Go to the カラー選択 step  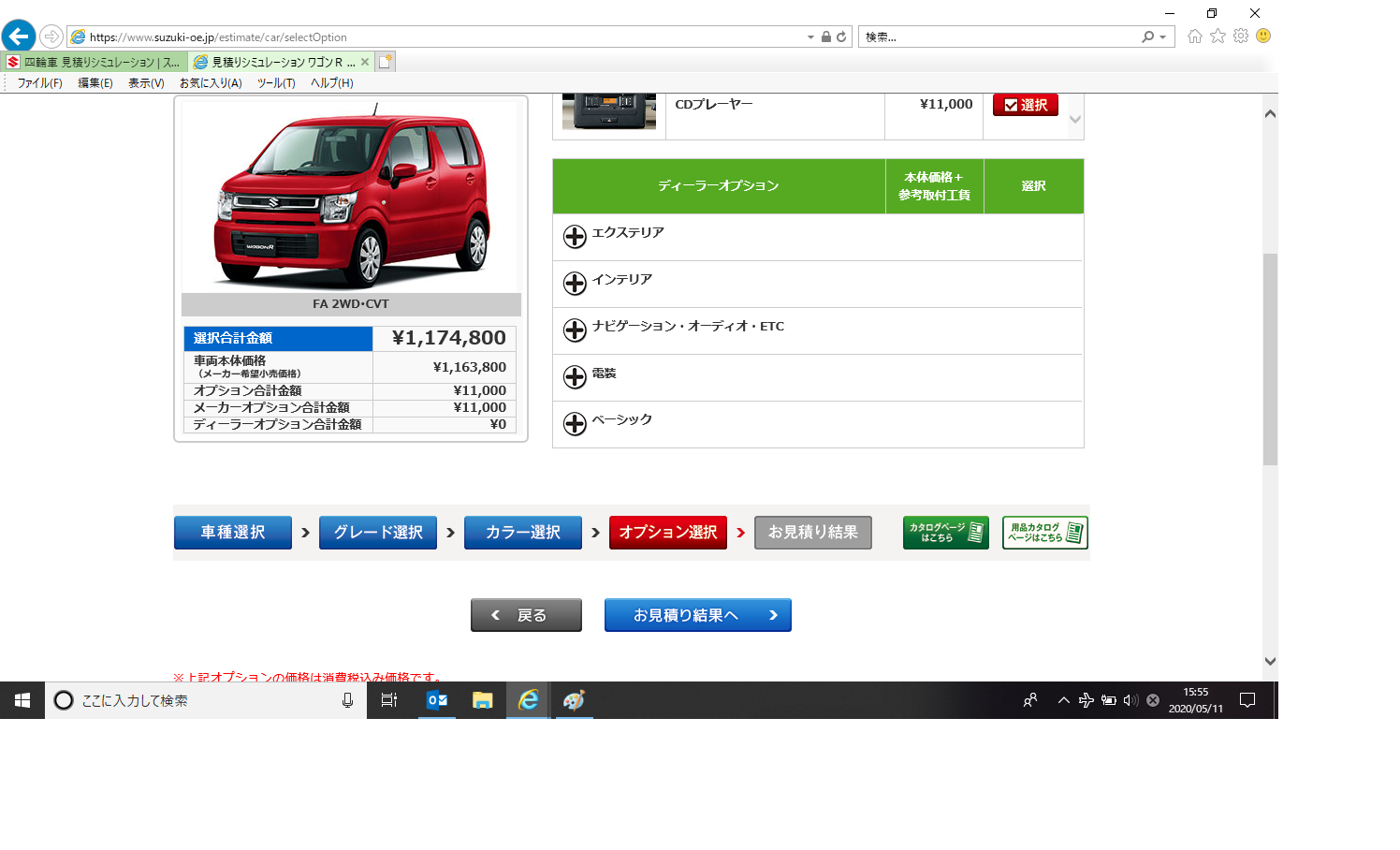[523, 533]
